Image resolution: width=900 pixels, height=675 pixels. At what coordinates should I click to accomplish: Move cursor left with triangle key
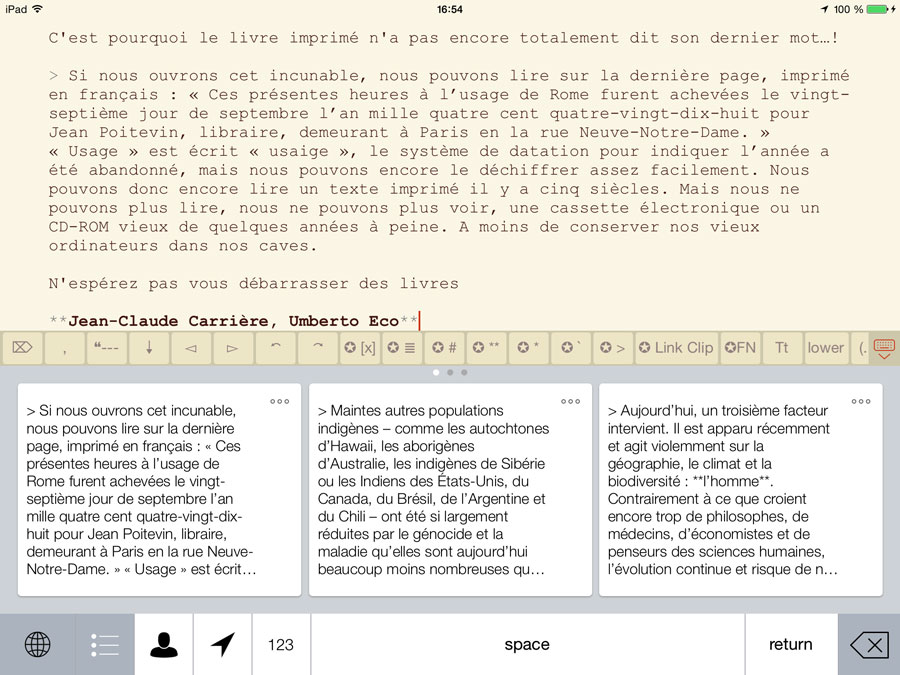click(191, 348)
